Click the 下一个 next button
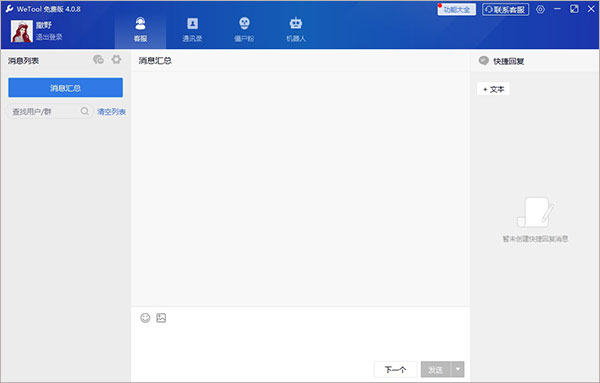The width and height of the screenshot is (600, 383). pyautogui.click(x=395, y=369)
